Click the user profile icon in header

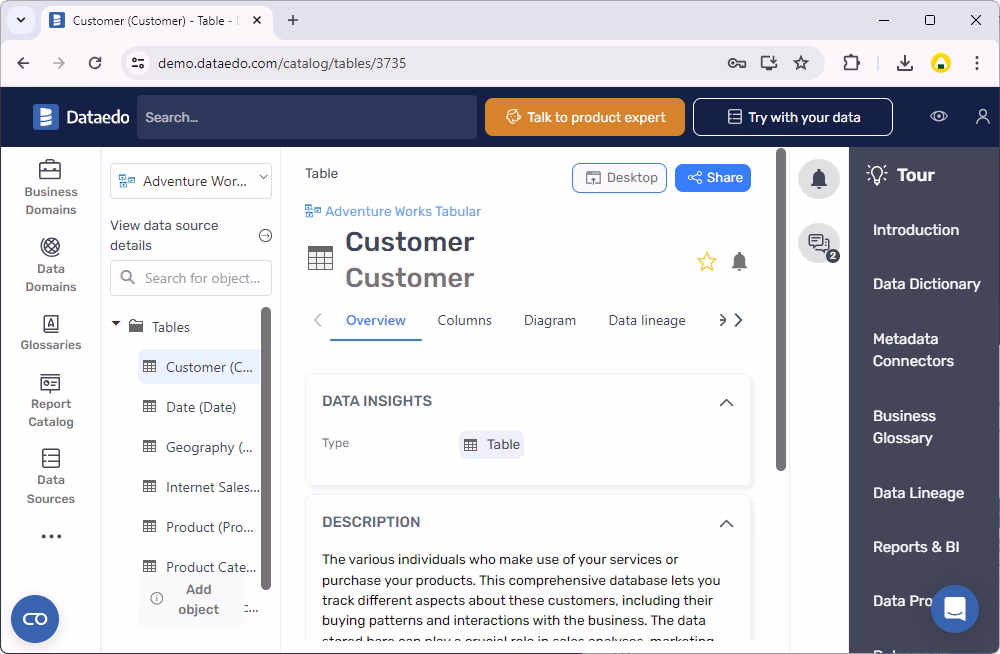click(982, 117)
